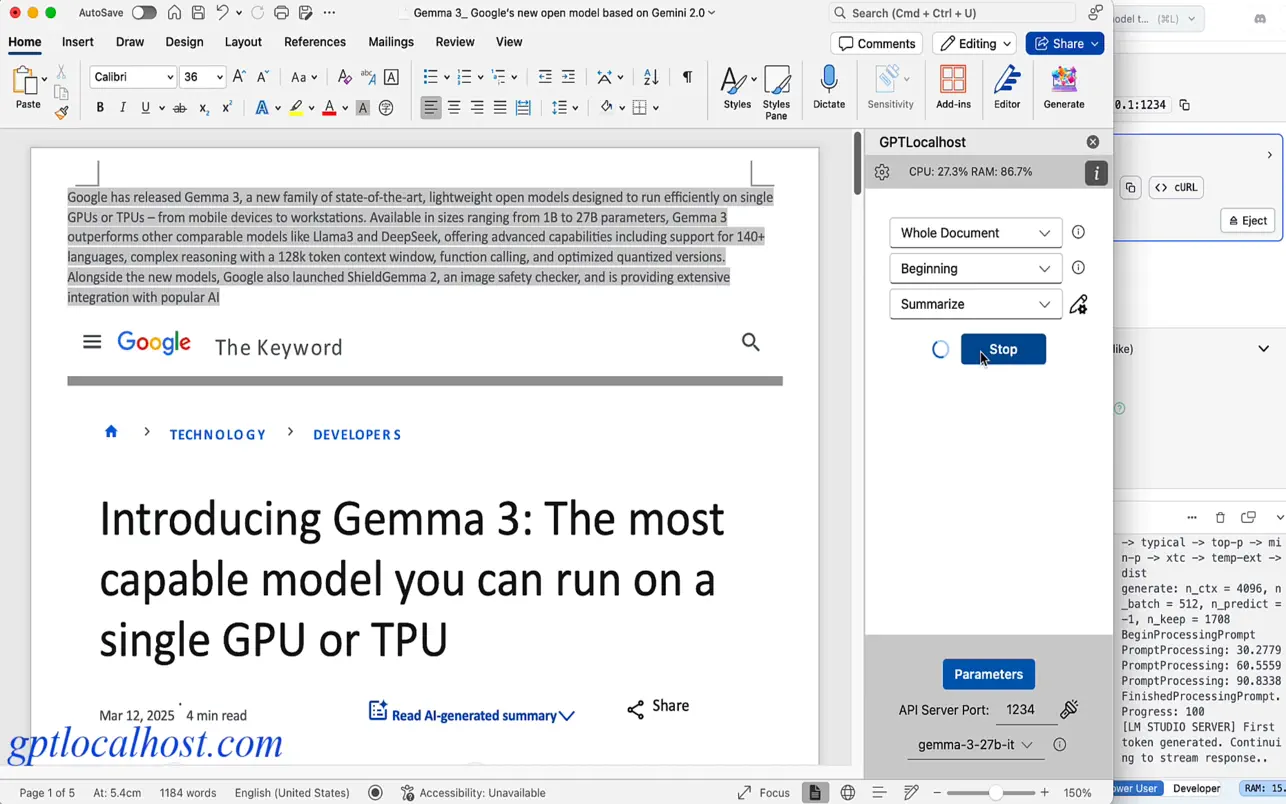Image resolution: width=1286 pixels, height=804 pixels.
Task: Click the Add-ins icon
Action: [952, 87]
